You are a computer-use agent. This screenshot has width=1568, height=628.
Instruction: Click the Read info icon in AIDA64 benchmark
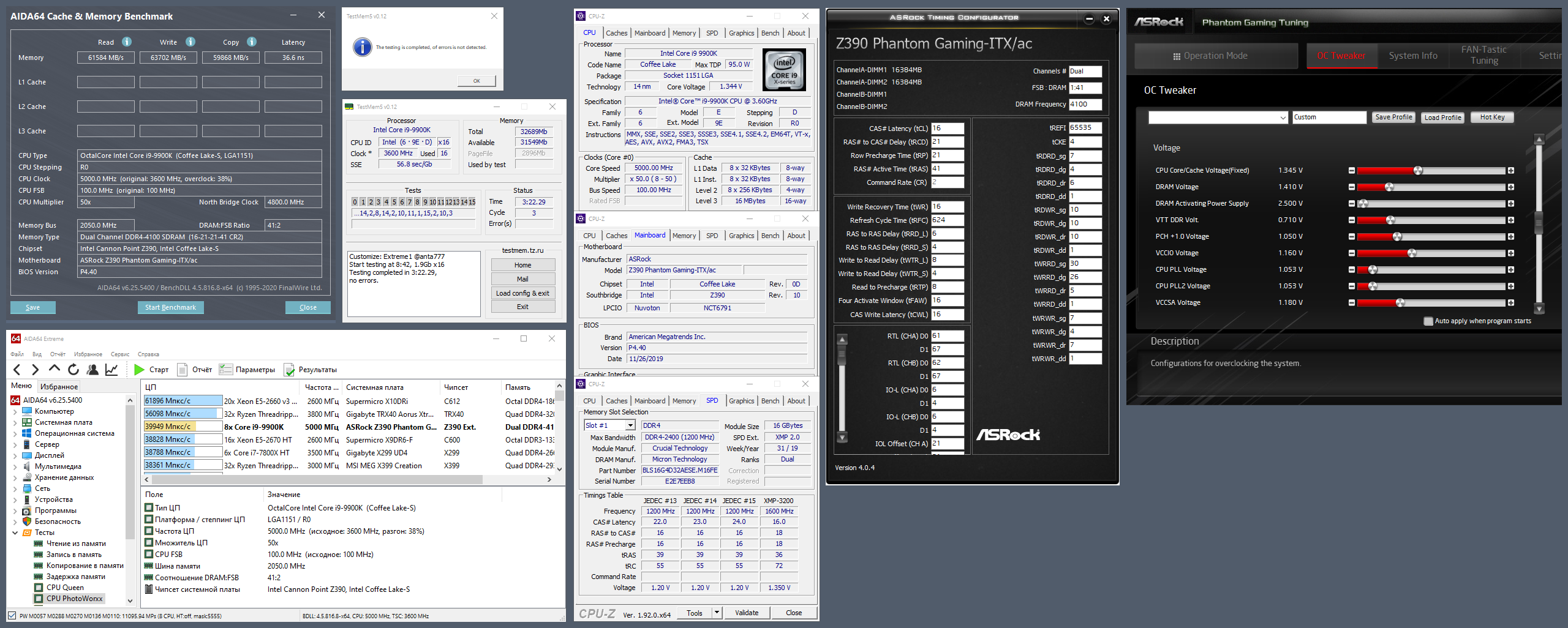click(127, 42)
